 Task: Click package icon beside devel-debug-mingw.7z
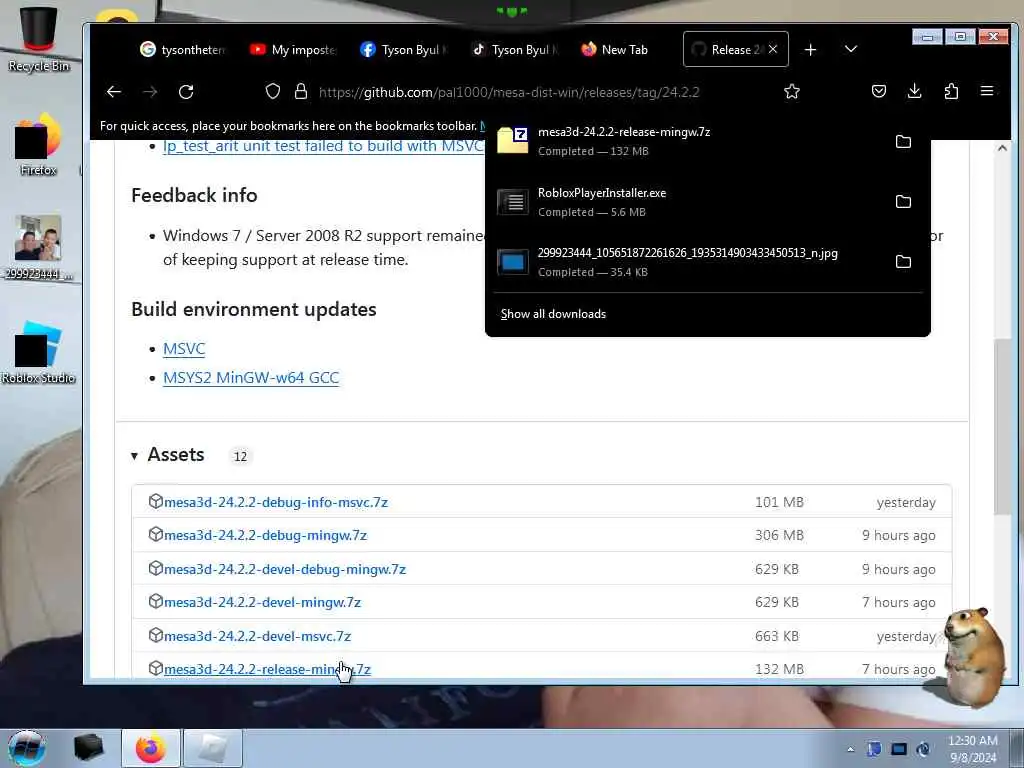tap(155, 568)
